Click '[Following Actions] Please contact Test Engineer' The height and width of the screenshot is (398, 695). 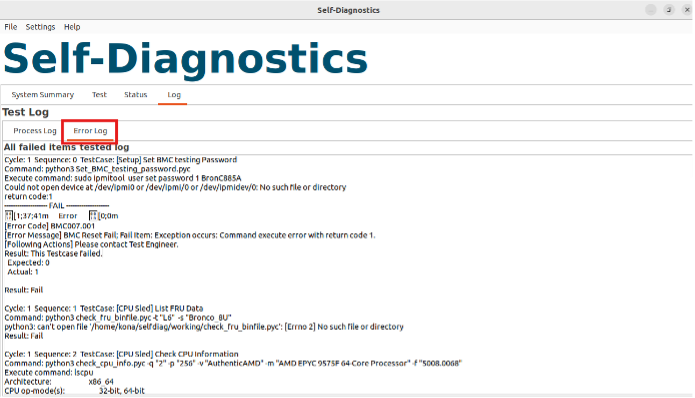pos(91,245)
